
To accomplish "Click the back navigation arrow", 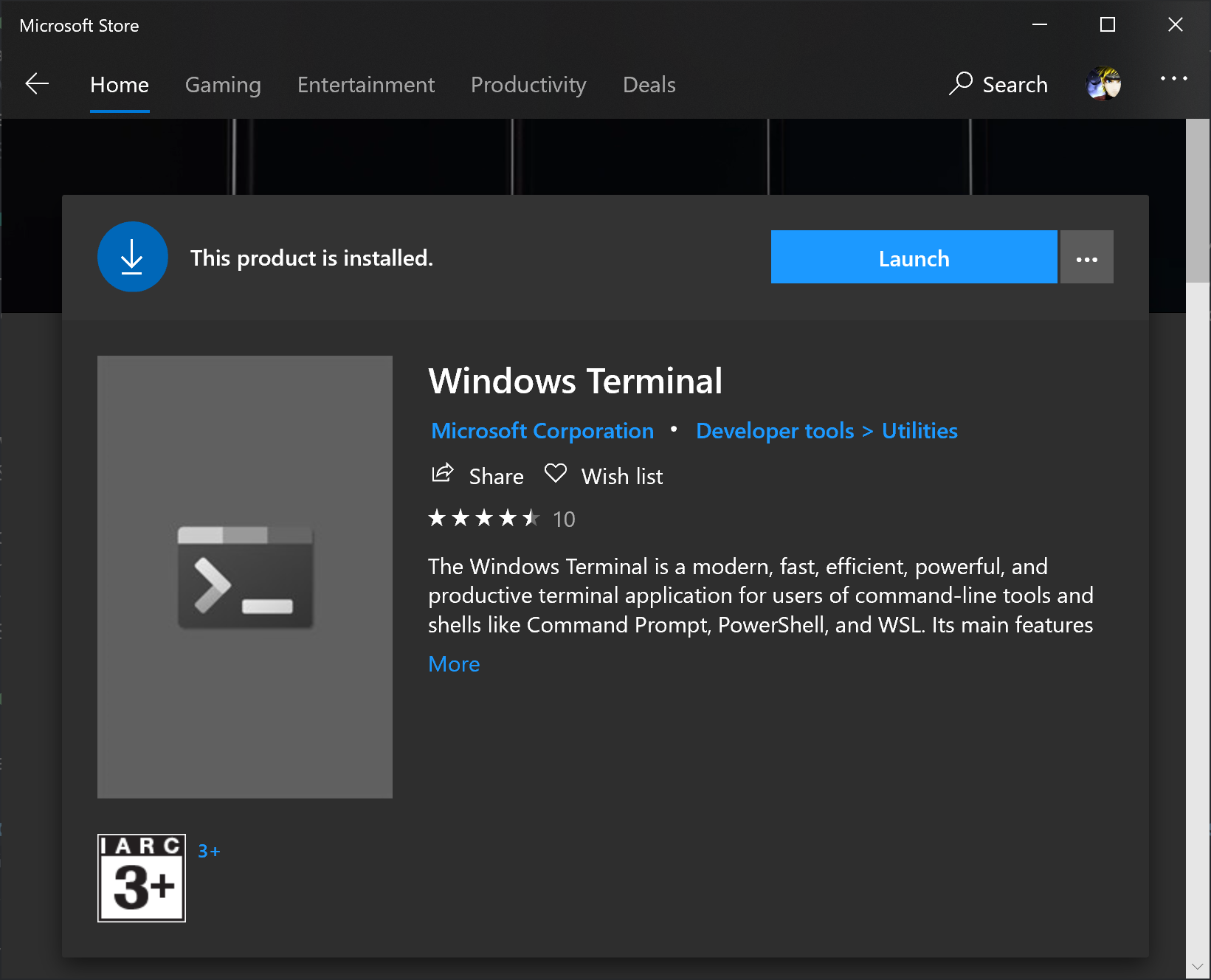I will [x=36, y=84].
